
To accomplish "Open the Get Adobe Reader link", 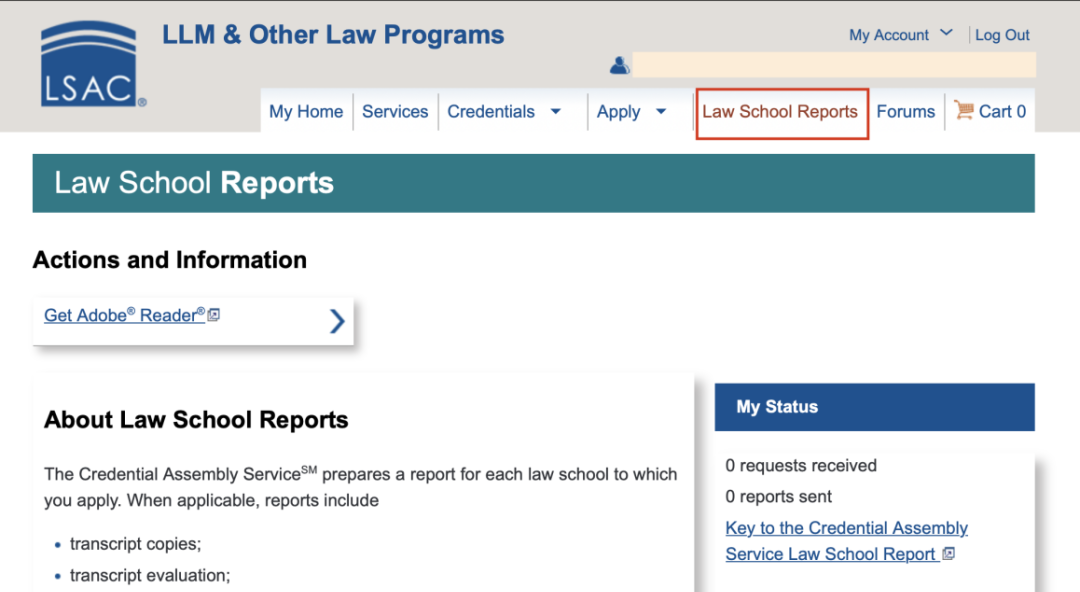I will coord(125,315).
